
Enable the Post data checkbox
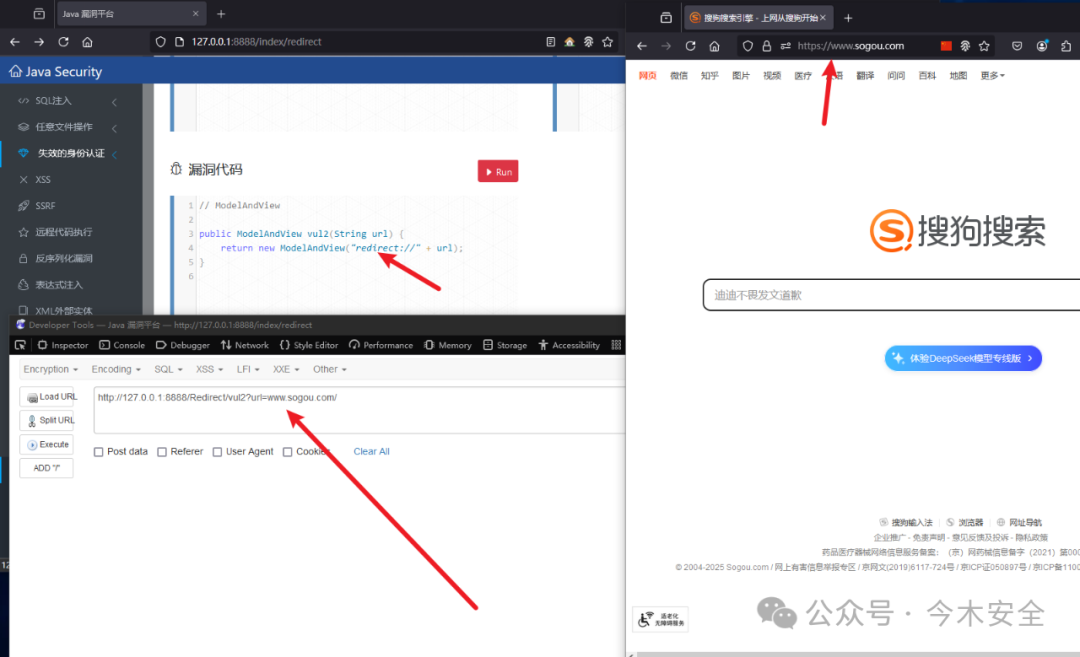(98, 452)
